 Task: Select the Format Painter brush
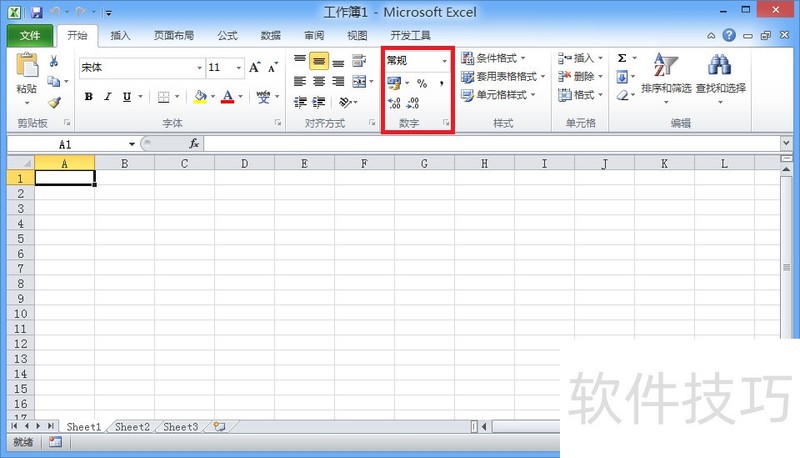(54, 102)
